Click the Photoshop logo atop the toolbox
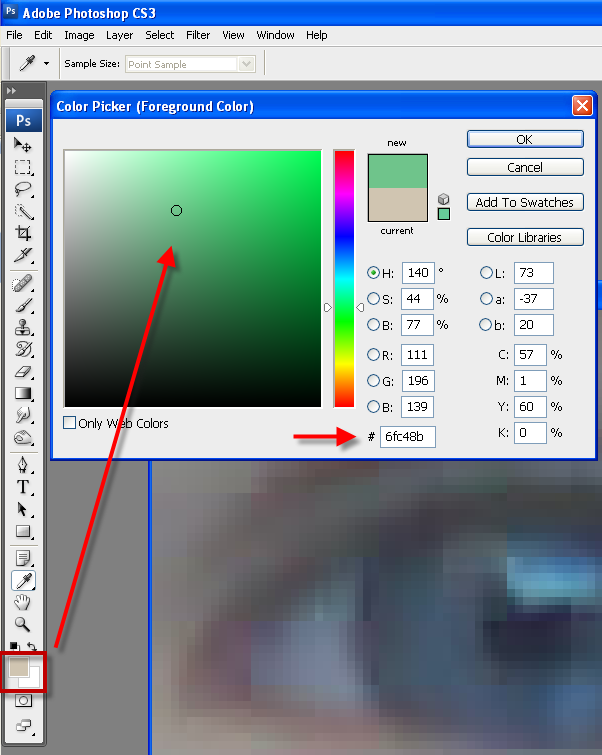The width and height of the screenshot is (602, 755). (24, 120)
